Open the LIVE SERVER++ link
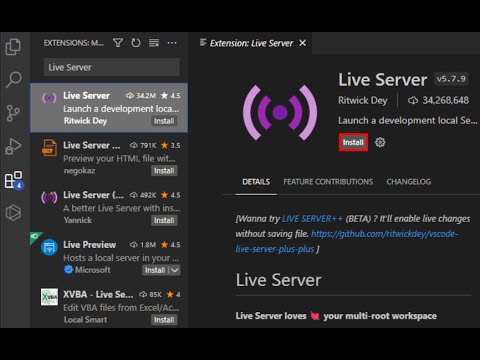This screenshot has height=360, width=480. coord(312,219)
